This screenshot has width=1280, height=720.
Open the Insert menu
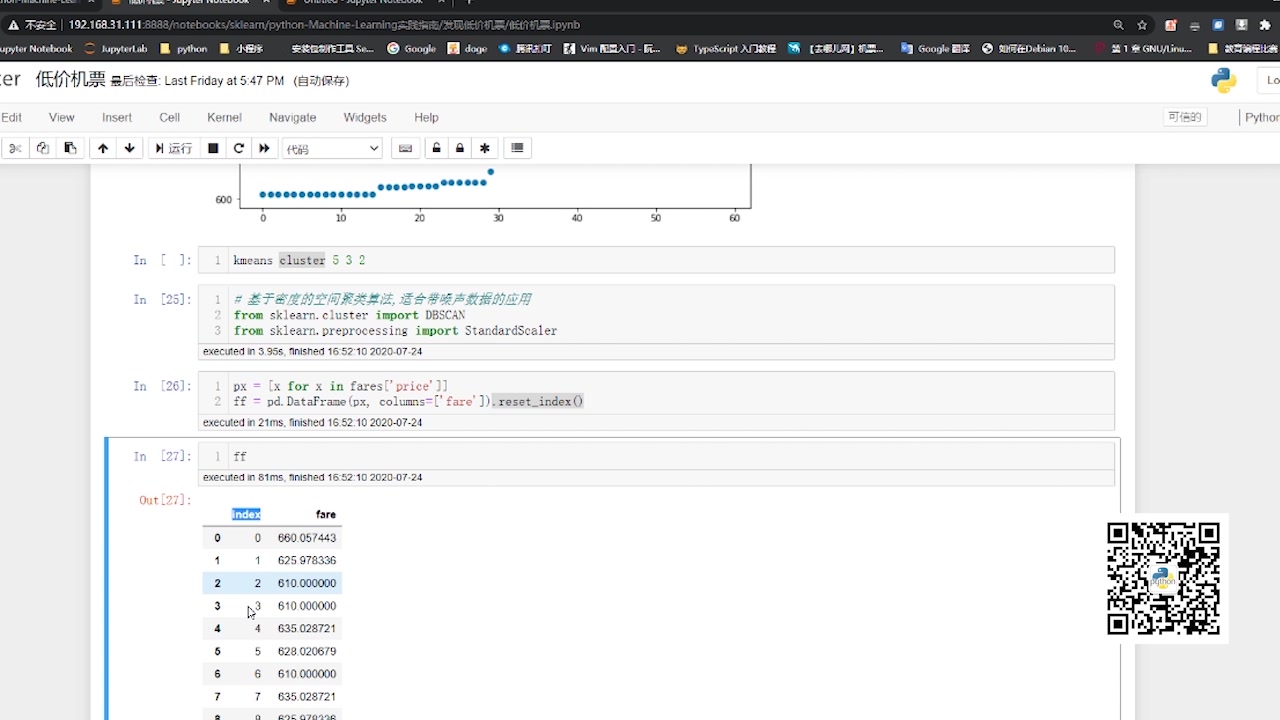point(117,117)
